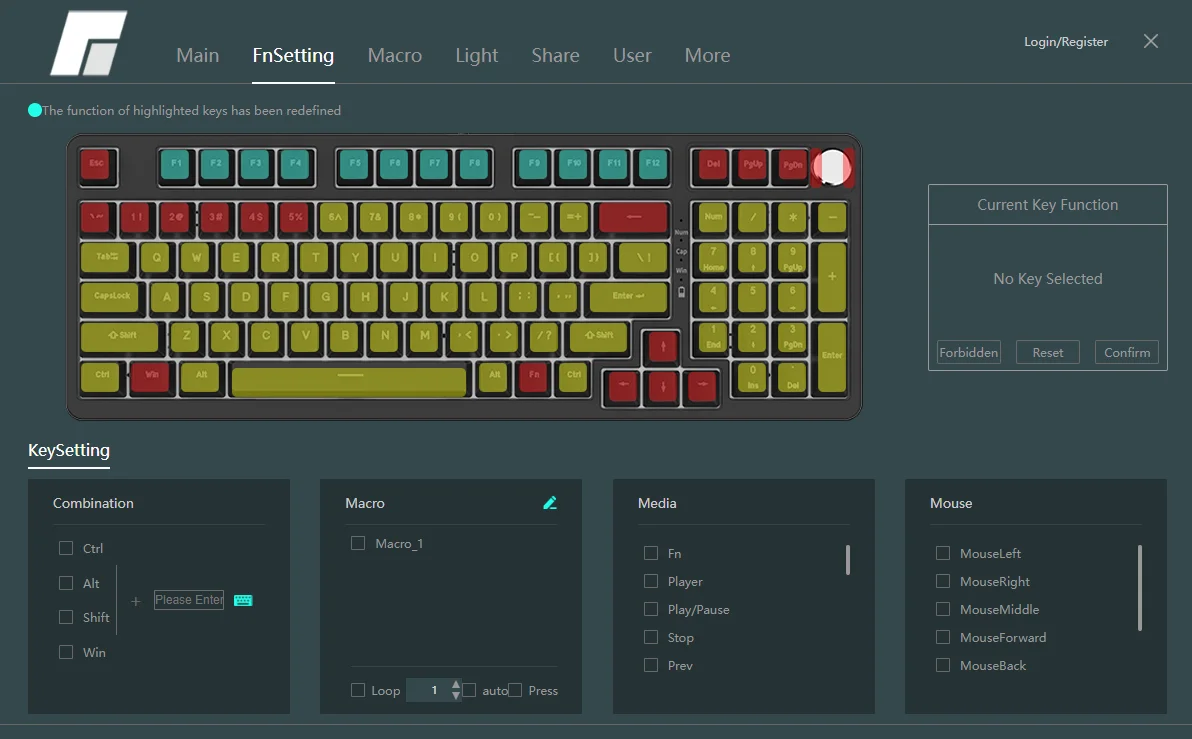Select the up arrow key on keyboard
This screenshot has height=739, width=1192.
coord(661,347)
